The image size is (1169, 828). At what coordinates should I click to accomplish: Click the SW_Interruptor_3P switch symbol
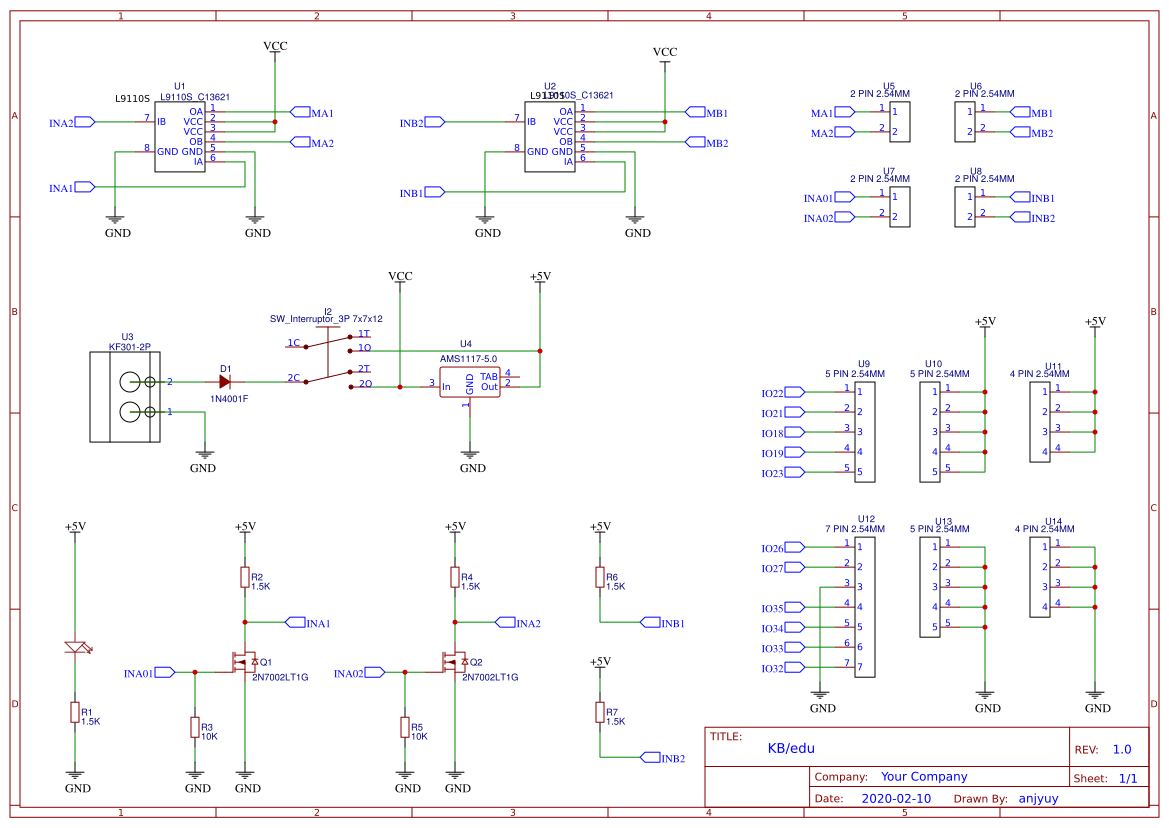point(327,360)
